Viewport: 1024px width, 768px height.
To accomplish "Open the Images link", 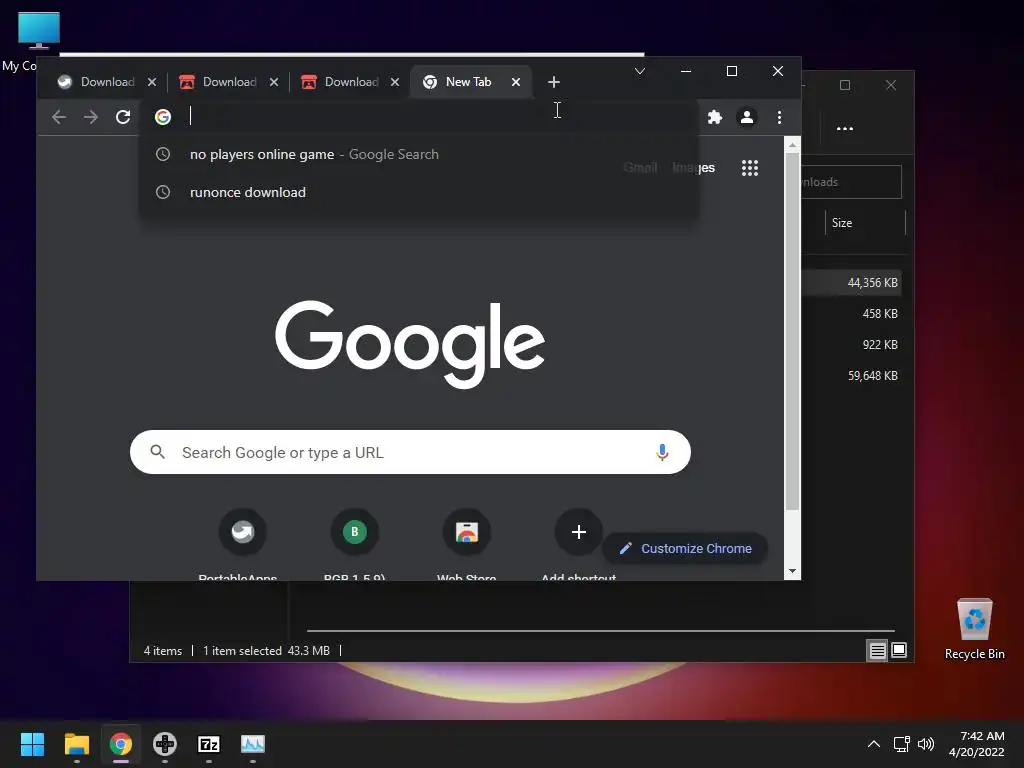I will click(x=694, y=167).
